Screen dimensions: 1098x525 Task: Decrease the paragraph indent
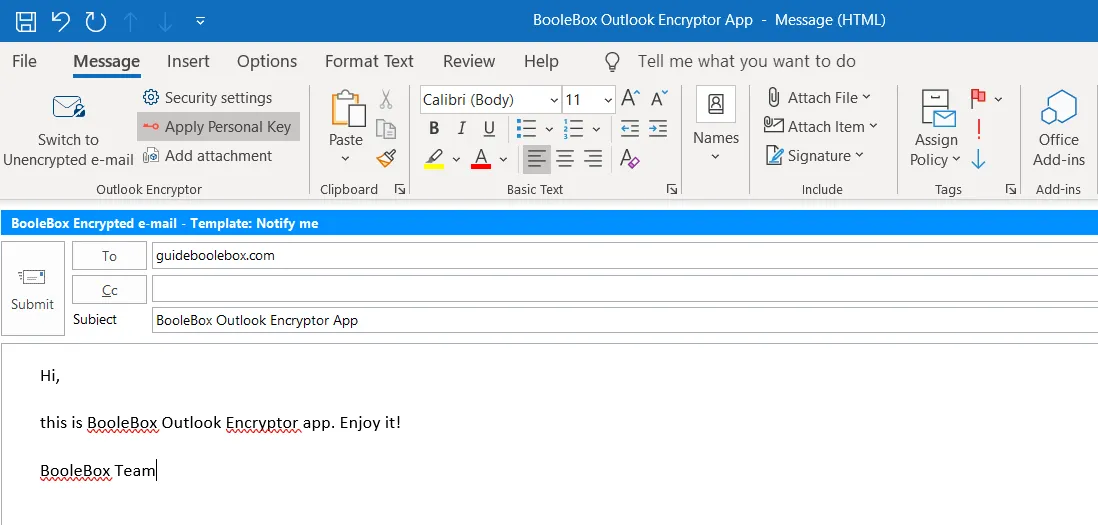[x=630, y=129]
